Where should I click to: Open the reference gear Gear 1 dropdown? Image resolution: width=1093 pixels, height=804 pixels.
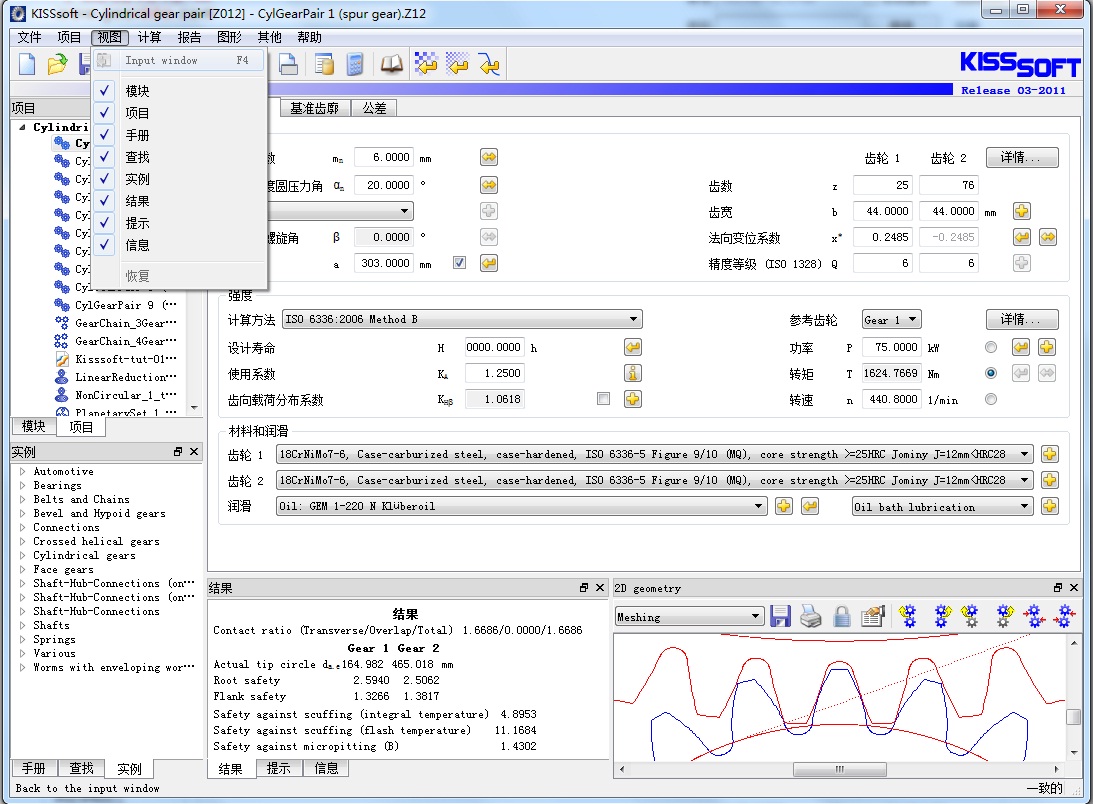[x=892, y=319]
